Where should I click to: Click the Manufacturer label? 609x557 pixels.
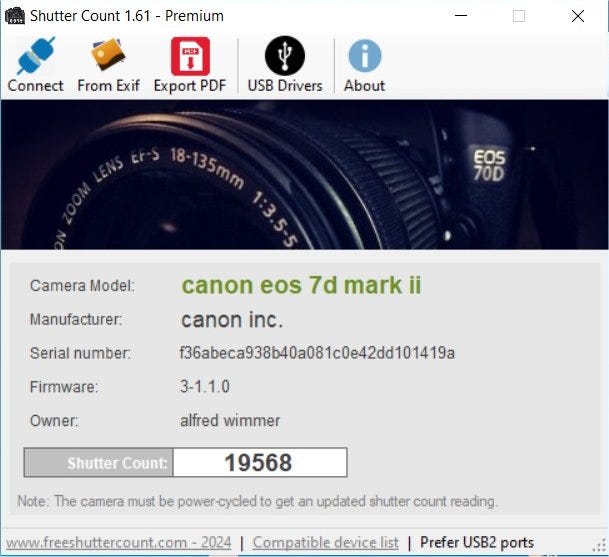pos(76,319)
